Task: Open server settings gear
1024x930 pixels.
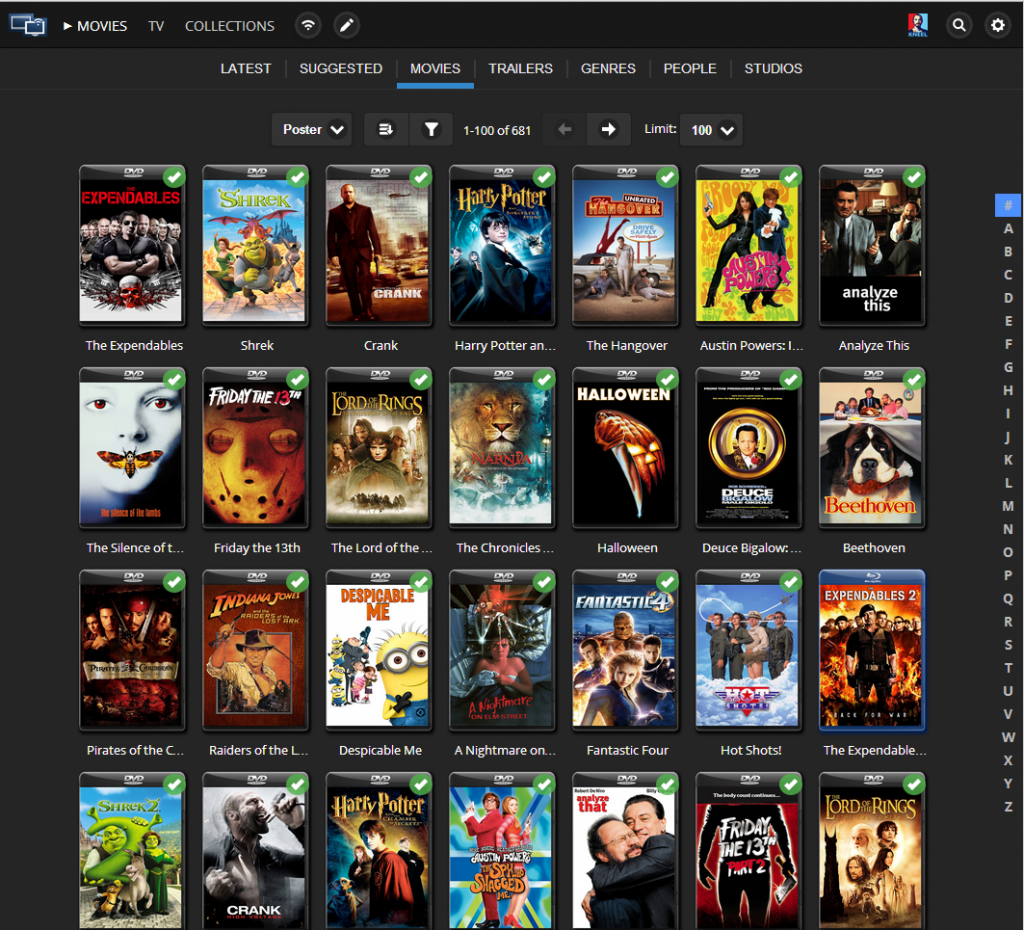Action: (x=998, y=25)
